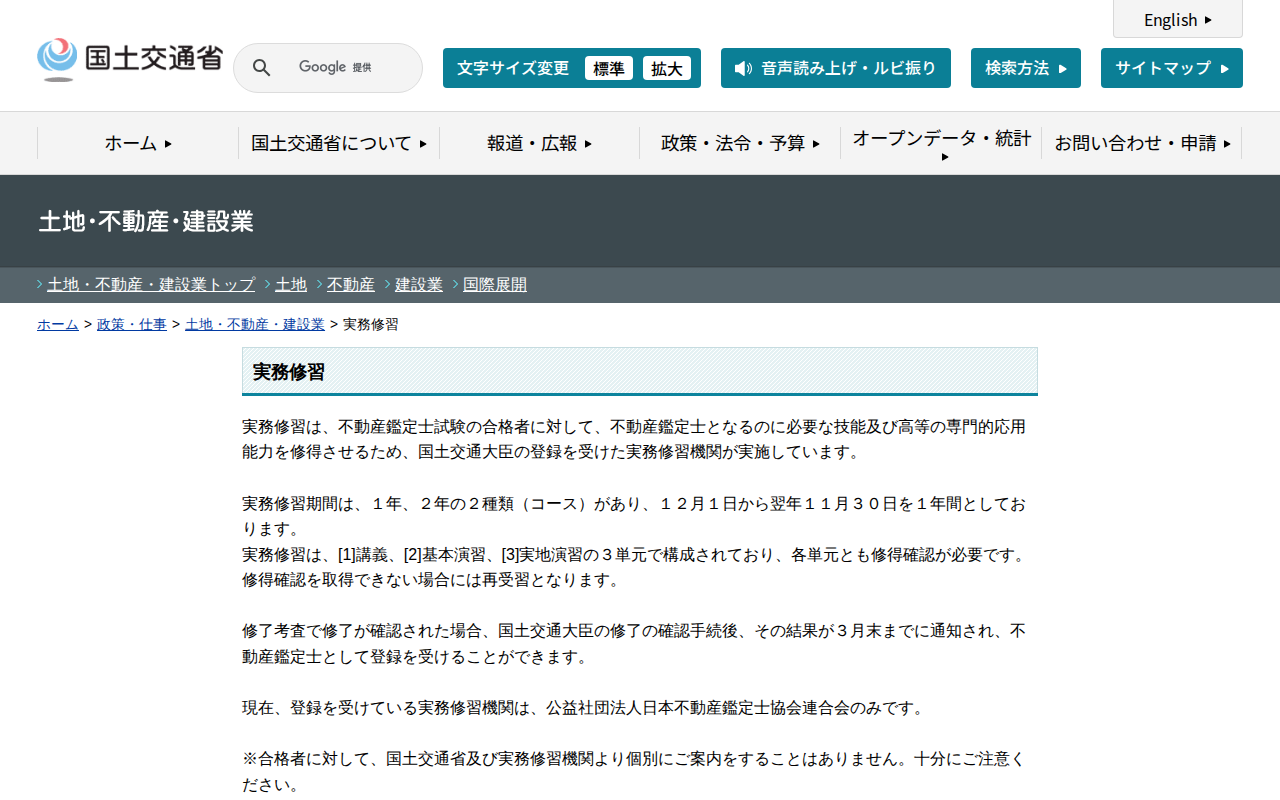Viewport: 1280px width, 800px height.
Task: Click the 土地・不動産・建設業 banner title
Action: tap(146, 222)
